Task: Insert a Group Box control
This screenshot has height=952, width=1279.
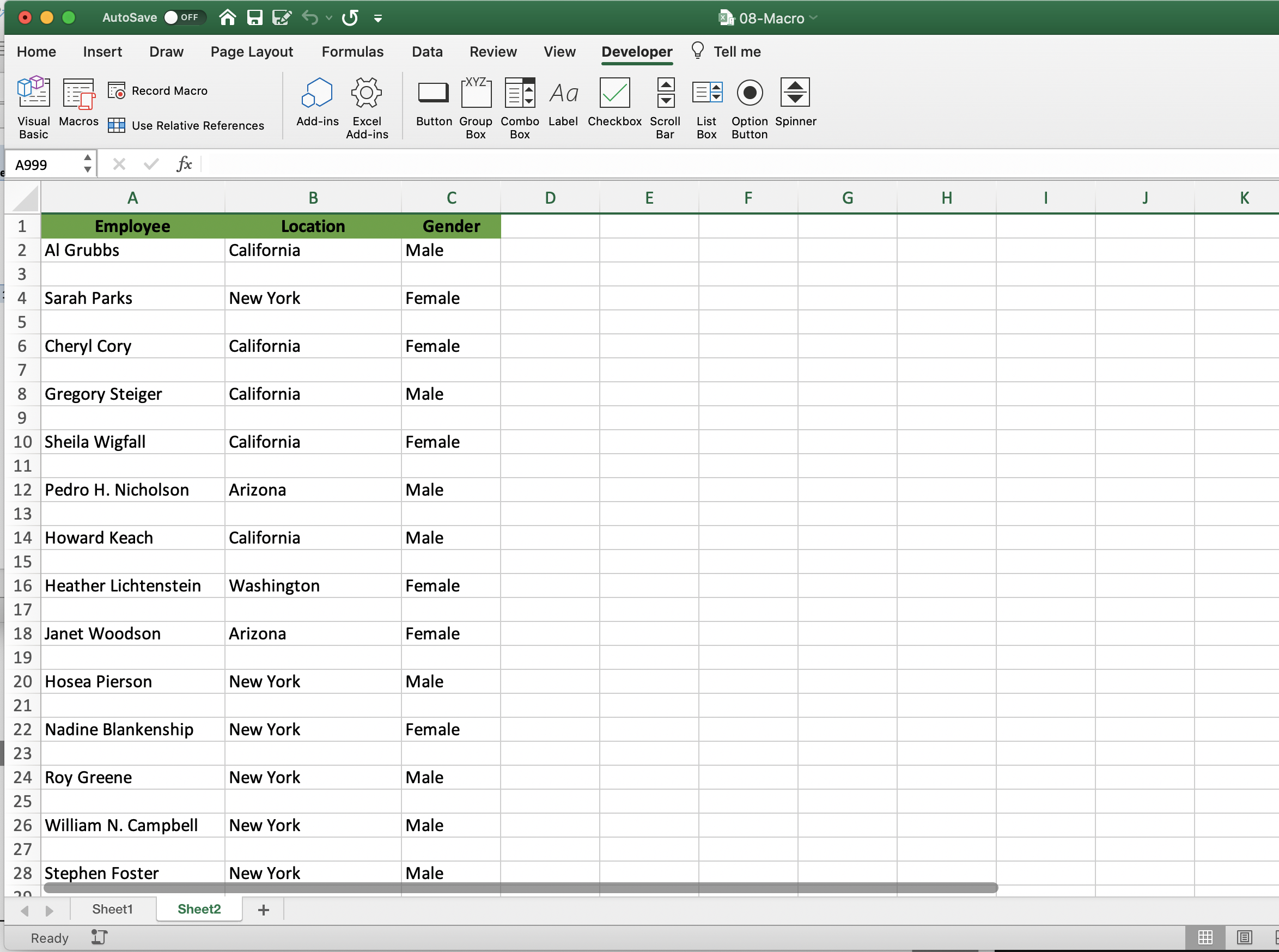Action: [476, 108]
